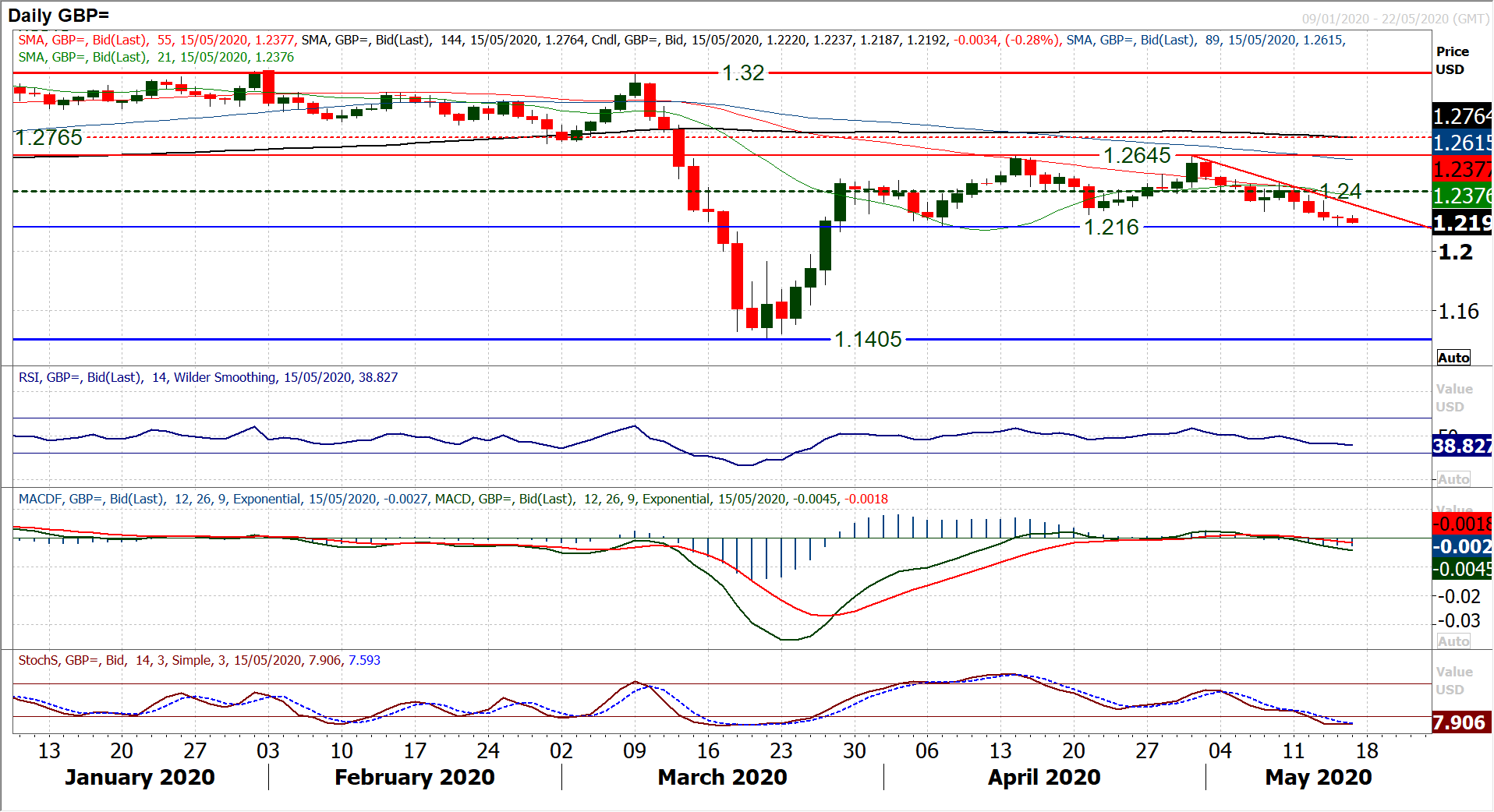
Task: Click the March 2020 month label
Action: pos(722,777)
